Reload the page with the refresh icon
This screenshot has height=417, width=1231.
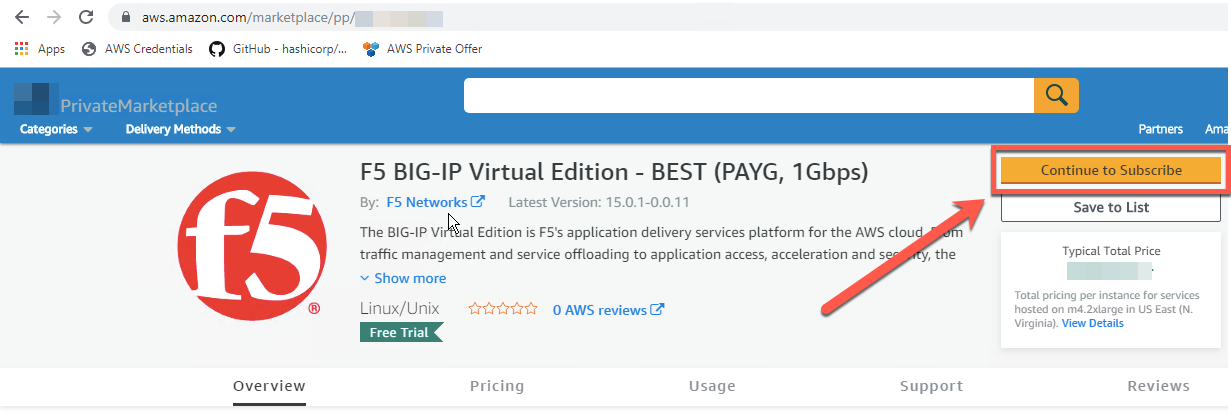pyautogui.click(x=86, y=18)
